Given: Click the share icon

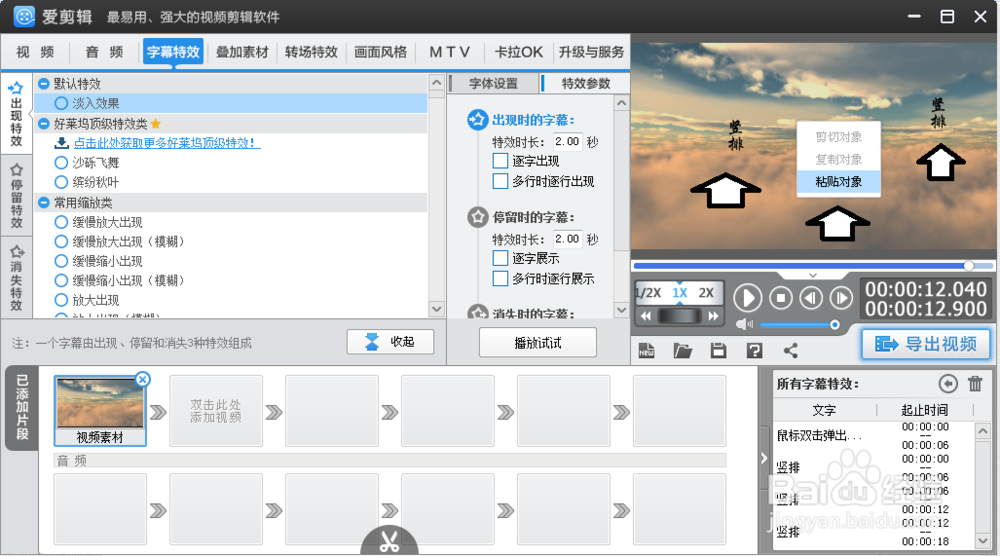Looking at the screenshot, I should point(791,350).
